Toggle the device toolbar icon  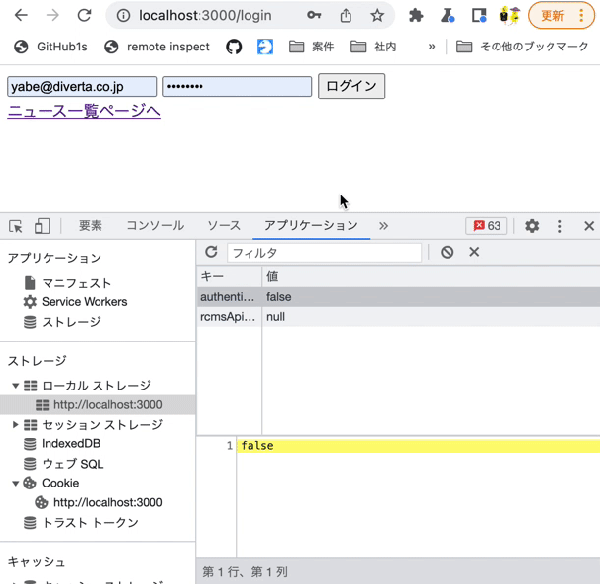pyautogui.click(x=42, y=226)
